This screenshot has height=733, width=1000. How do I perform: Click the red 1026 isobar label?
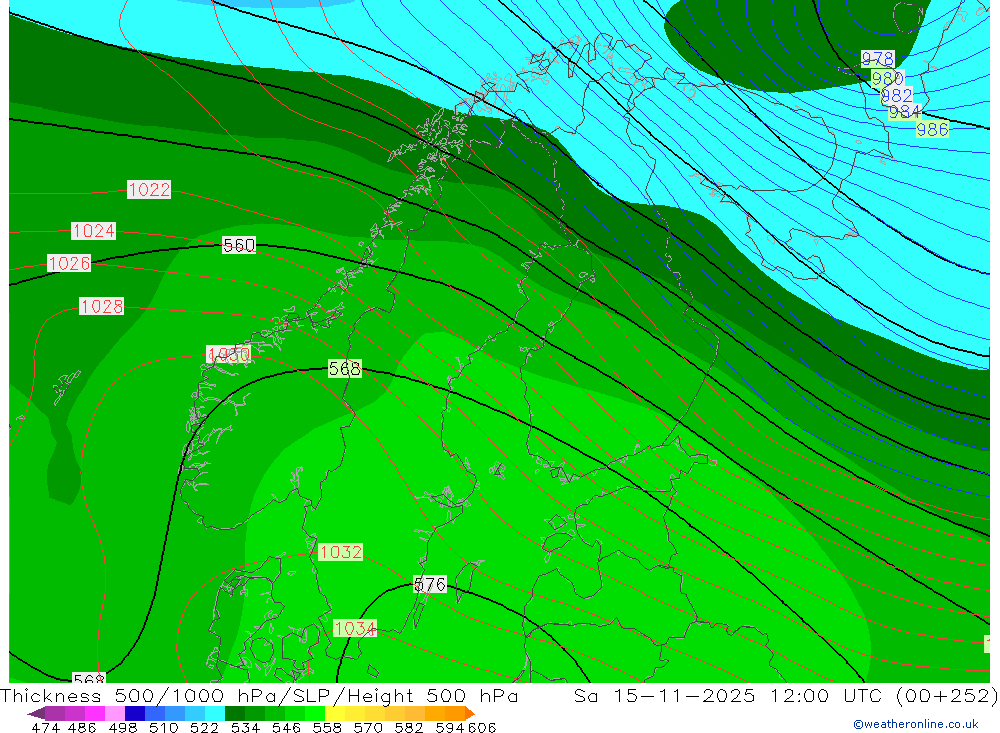click(x=69, y=263)
